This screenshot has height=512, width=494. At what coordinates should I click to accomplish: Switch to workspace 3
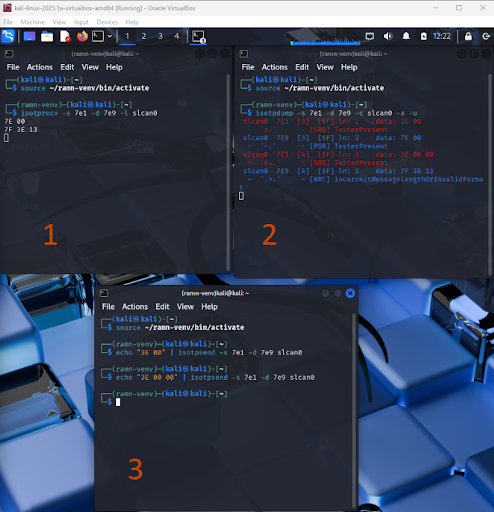(x=160, y=36)
